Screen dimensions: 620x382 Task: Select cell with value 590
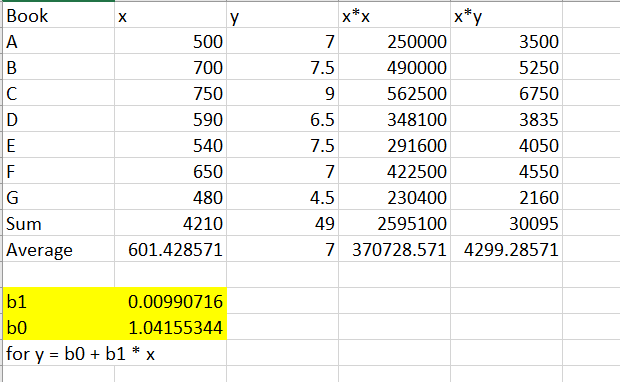170,119
